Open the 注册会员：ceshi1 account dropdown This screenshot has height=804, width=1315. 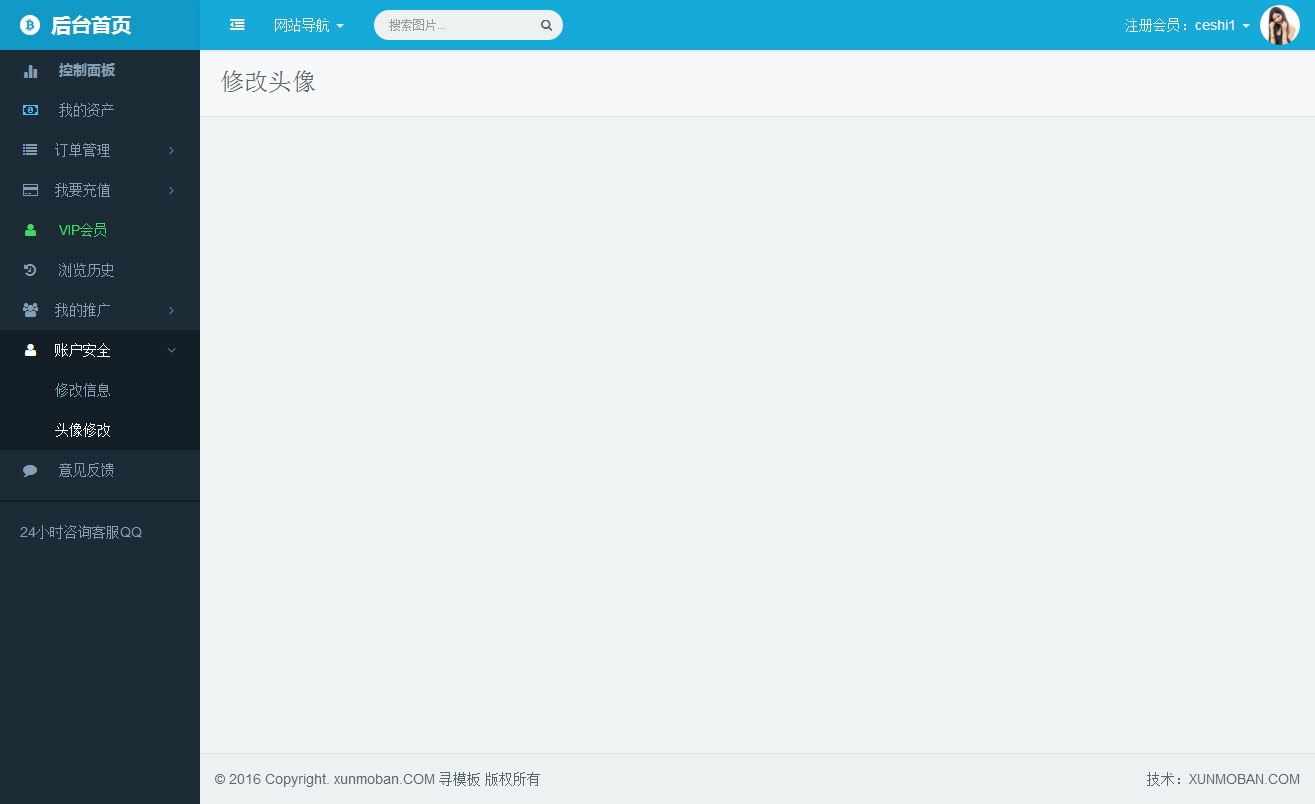(x=1187, y=25)
